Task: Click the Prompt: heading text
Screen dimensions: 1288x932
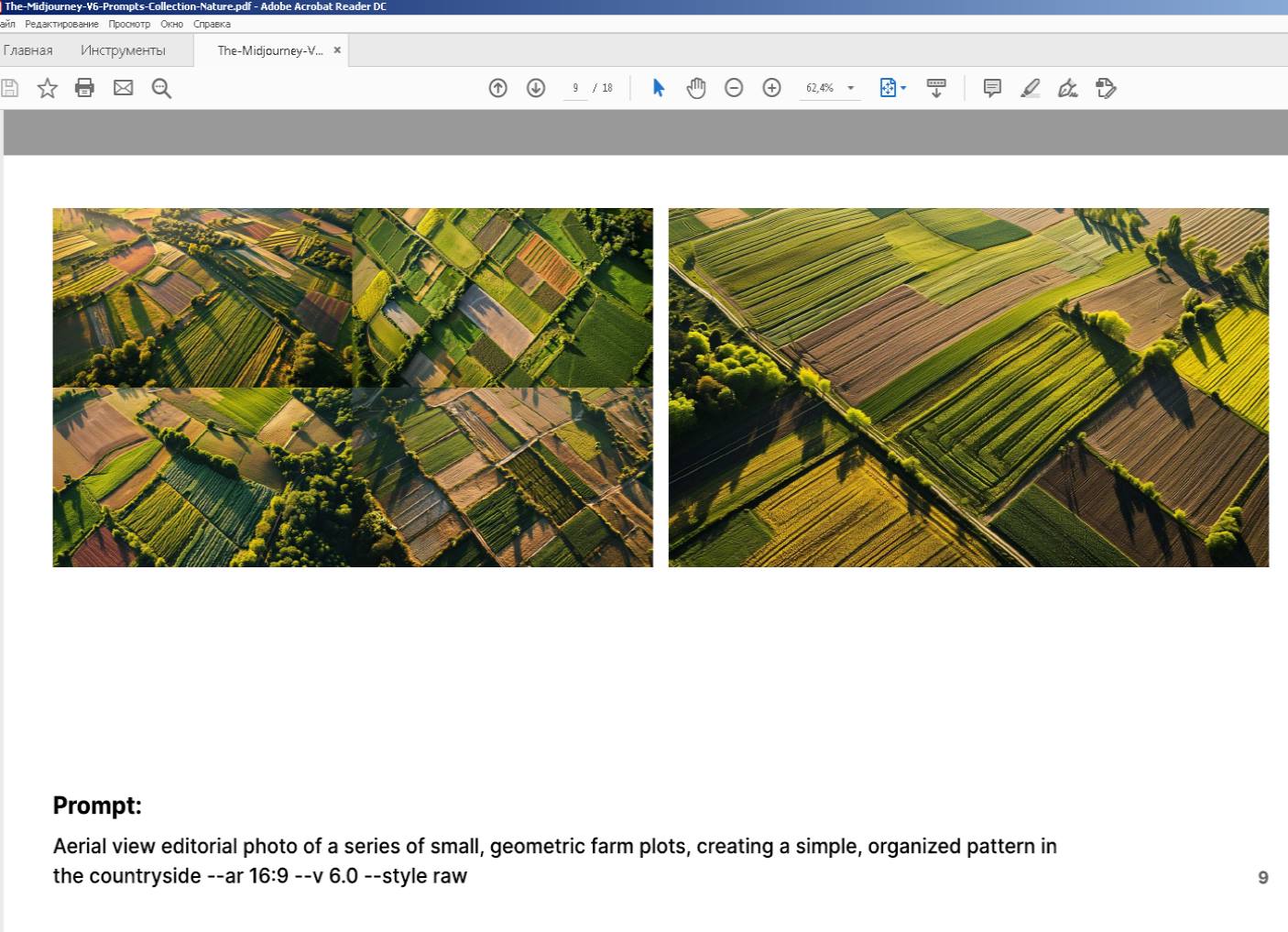Action: click(97, 806)
